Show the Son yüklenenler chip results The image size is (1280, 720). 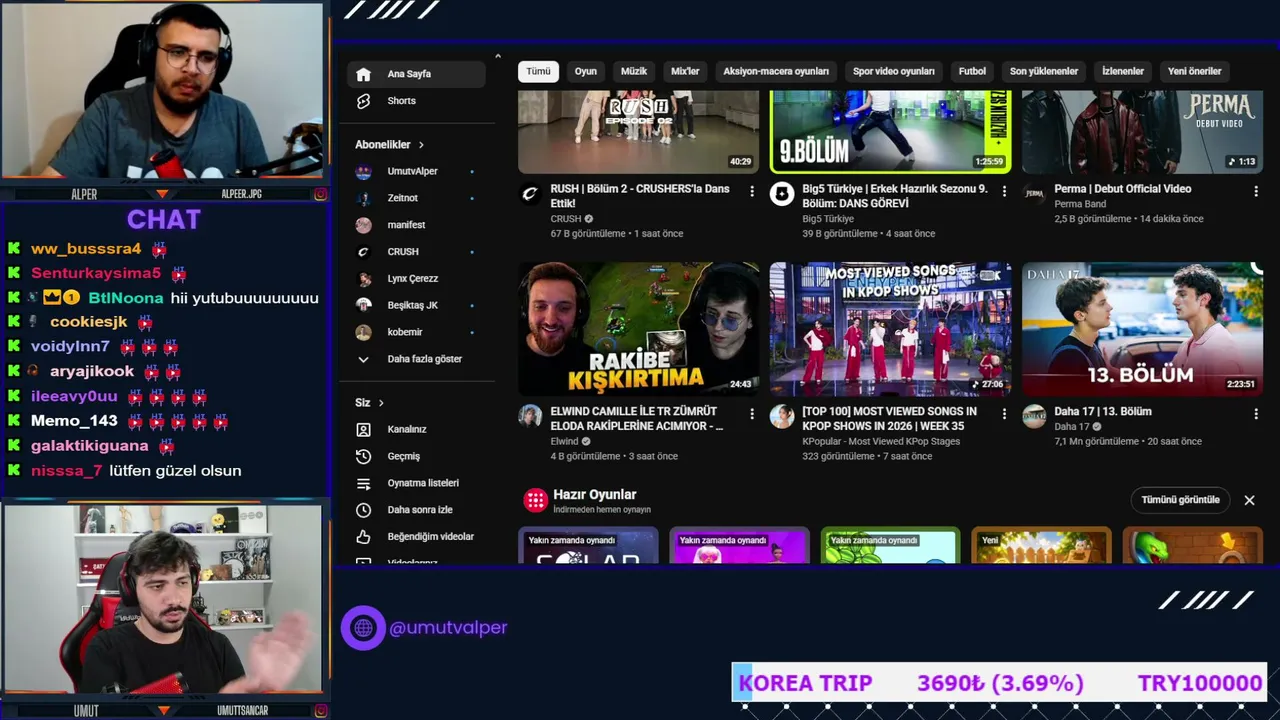coord(1044,71)
